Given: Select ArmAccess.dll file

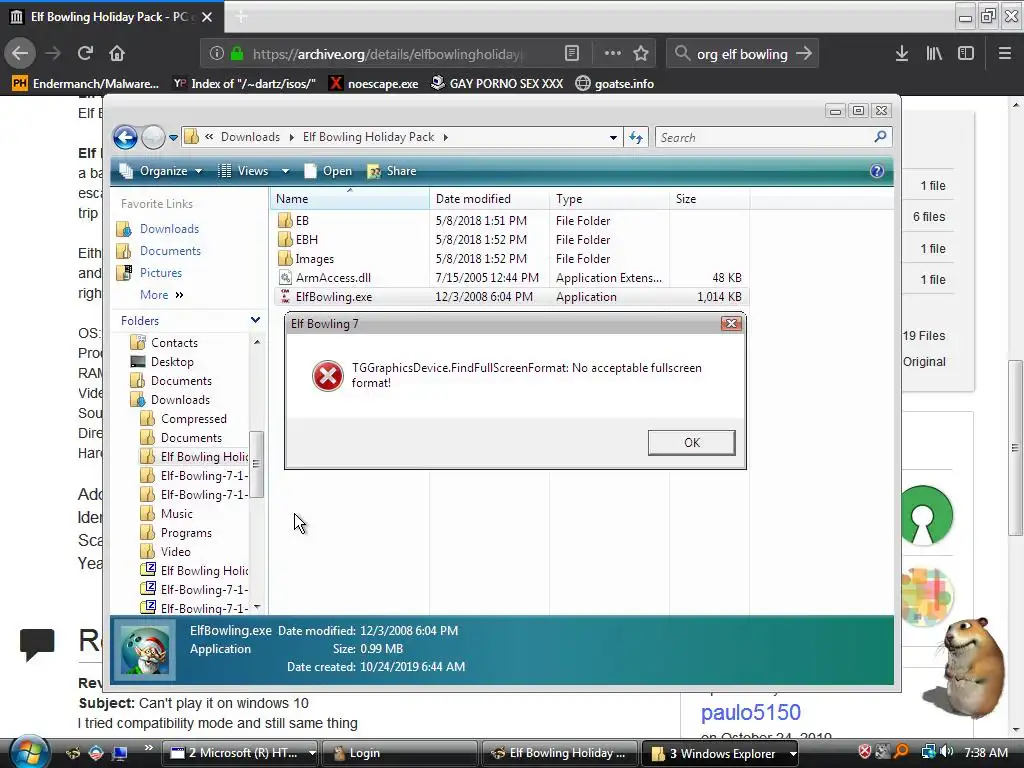Looking at the screenshot, I should click(x=333, y=278).
